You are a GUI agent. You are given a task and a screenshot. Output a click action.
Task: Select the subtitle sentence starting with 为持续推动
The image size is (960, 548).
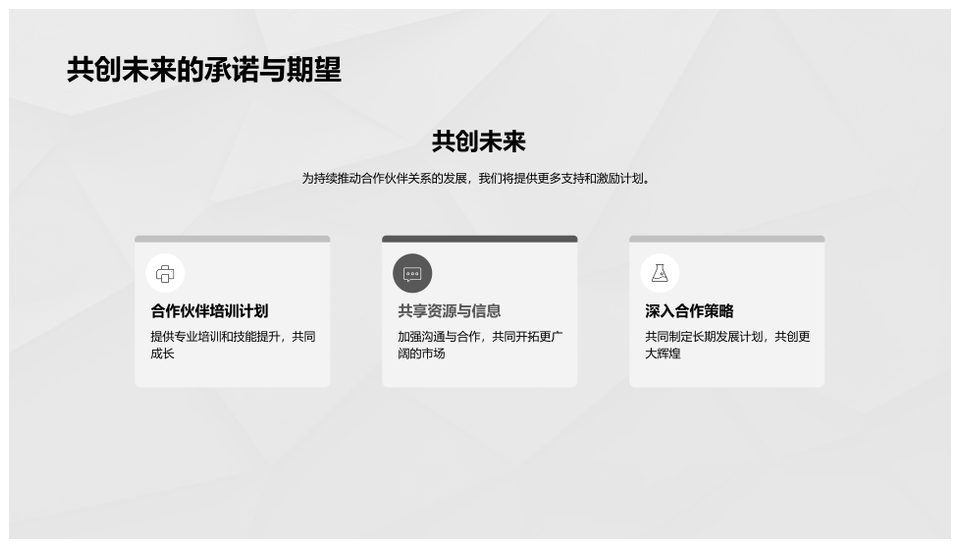pos(479,179)
